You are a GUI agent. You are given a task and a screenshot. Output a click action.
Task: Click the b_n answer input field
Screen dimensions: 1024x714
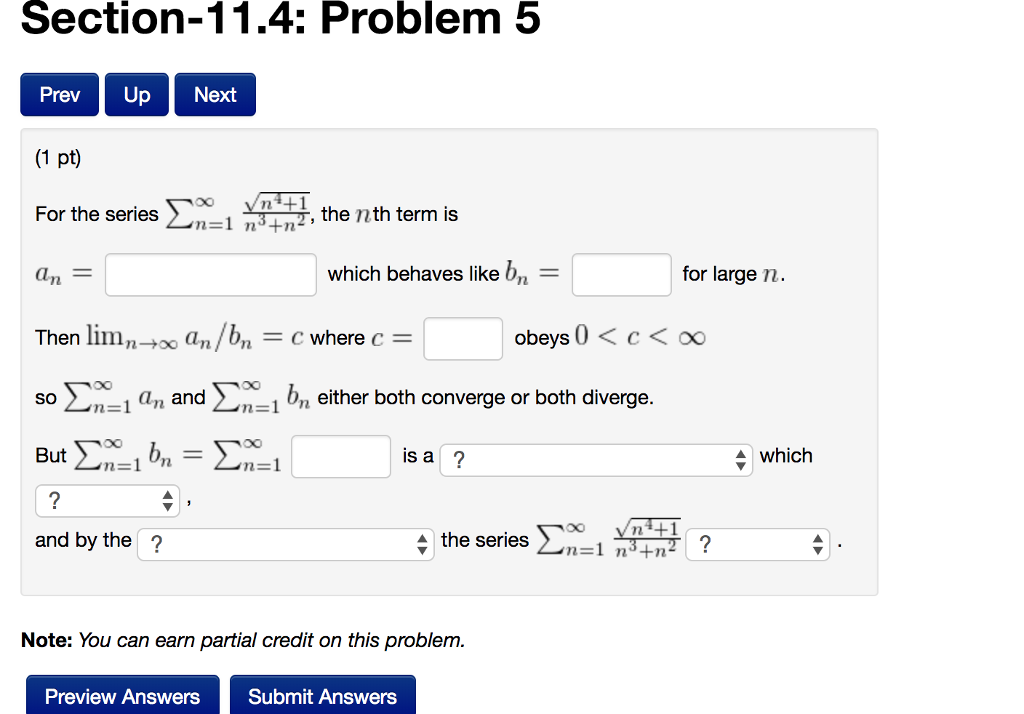(x=621, y=274)
